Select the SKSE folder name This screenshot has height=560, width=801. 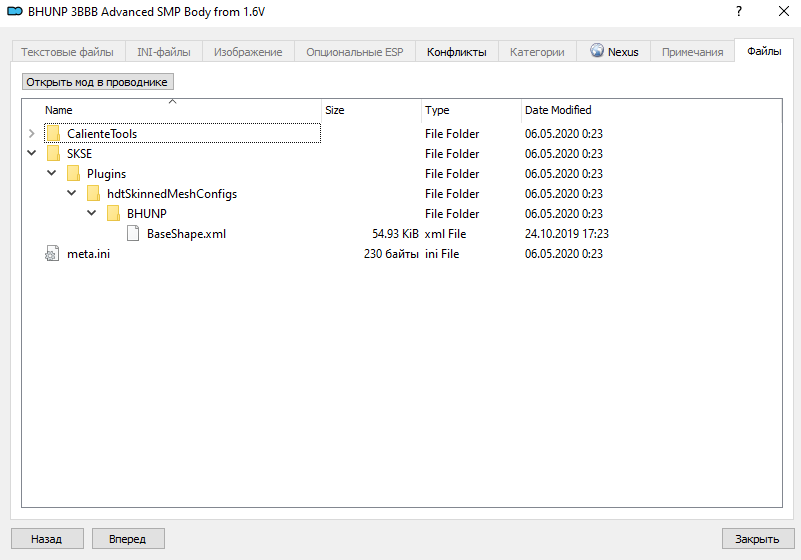[79, 154]
